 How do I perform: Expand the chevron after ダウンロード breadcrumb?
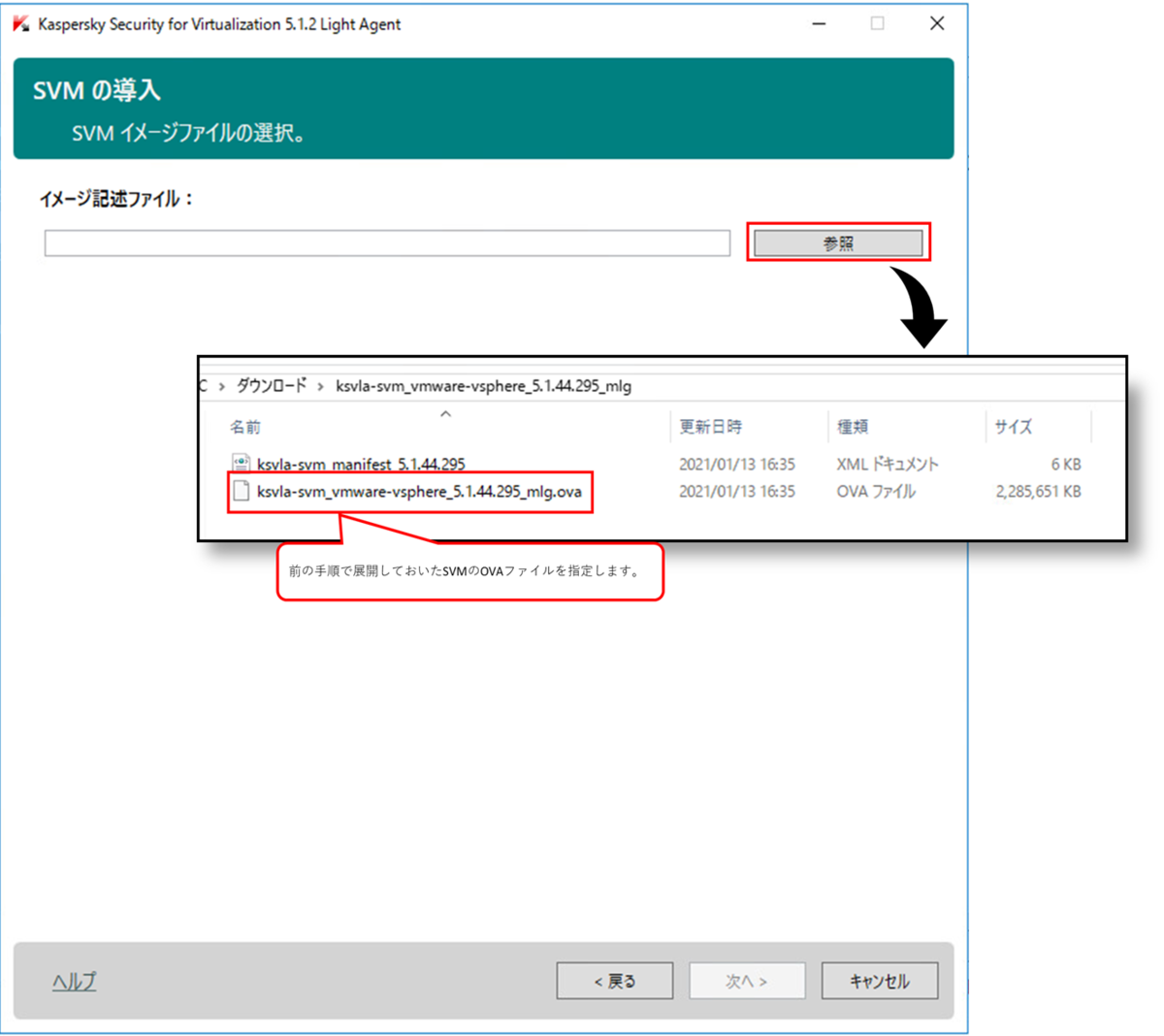321,386
